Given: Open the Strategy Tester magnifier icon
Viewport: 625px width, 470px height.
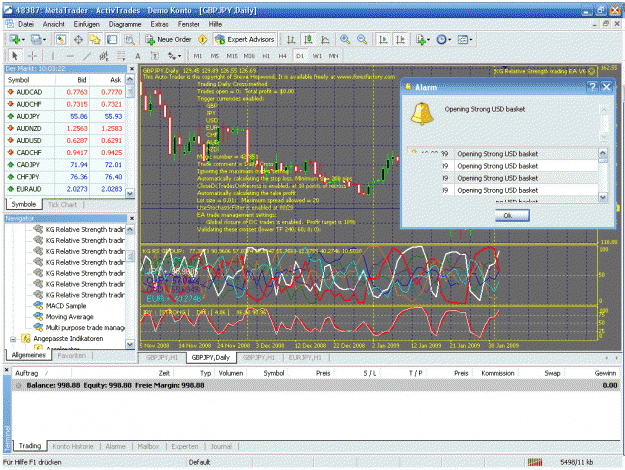Looking at the screenshot, I should click(x=129, y=39).
